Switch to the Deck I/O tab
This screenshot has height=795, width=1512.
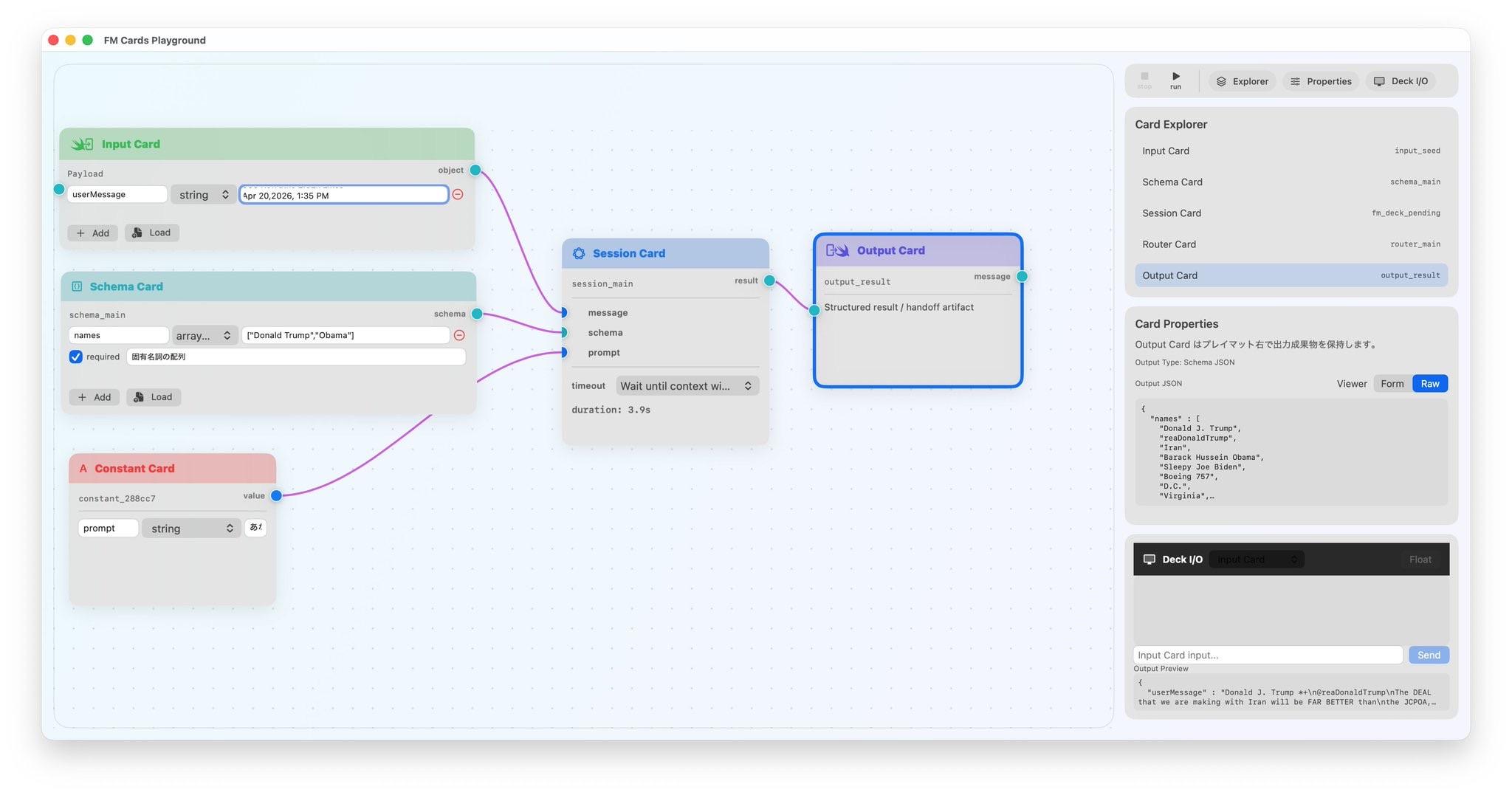point(1401,81)
